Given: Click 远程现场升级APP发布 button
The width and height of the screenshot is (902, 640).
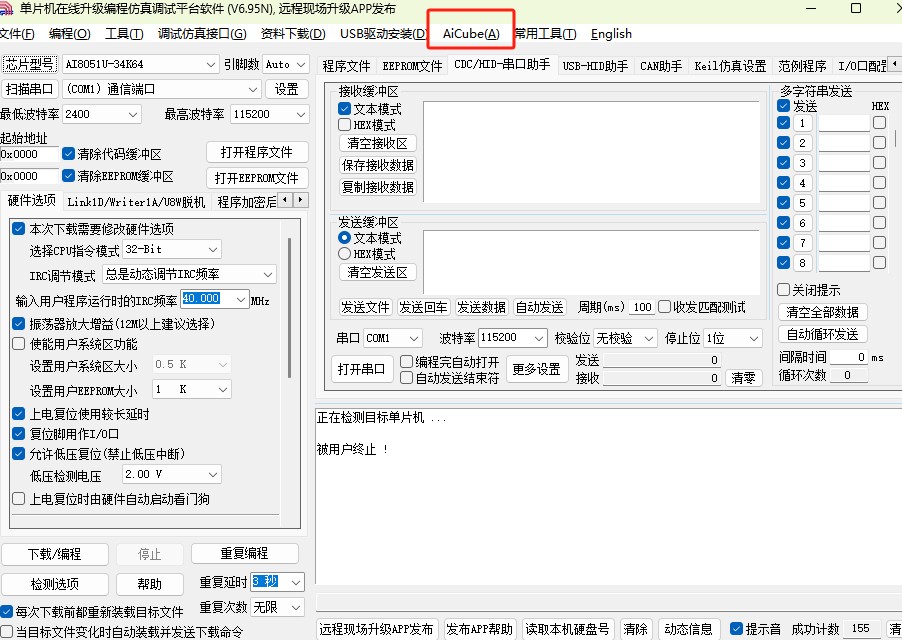Looking at the screenshot, I should point(377,629).
